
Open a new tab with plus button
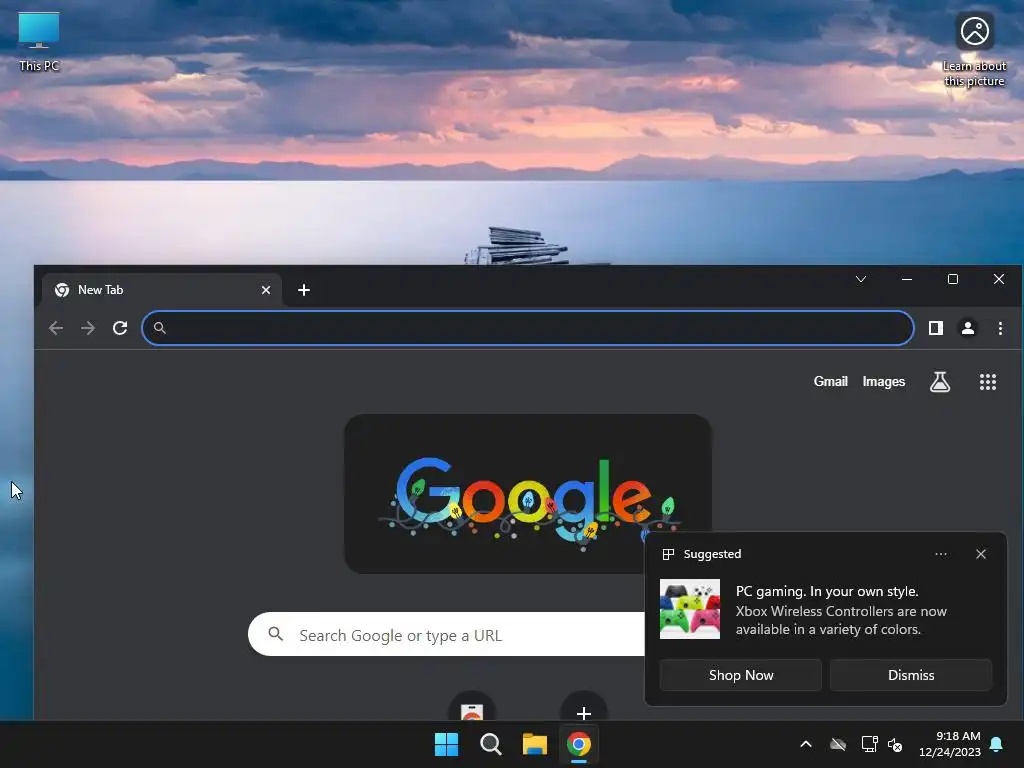pos(304,290)
